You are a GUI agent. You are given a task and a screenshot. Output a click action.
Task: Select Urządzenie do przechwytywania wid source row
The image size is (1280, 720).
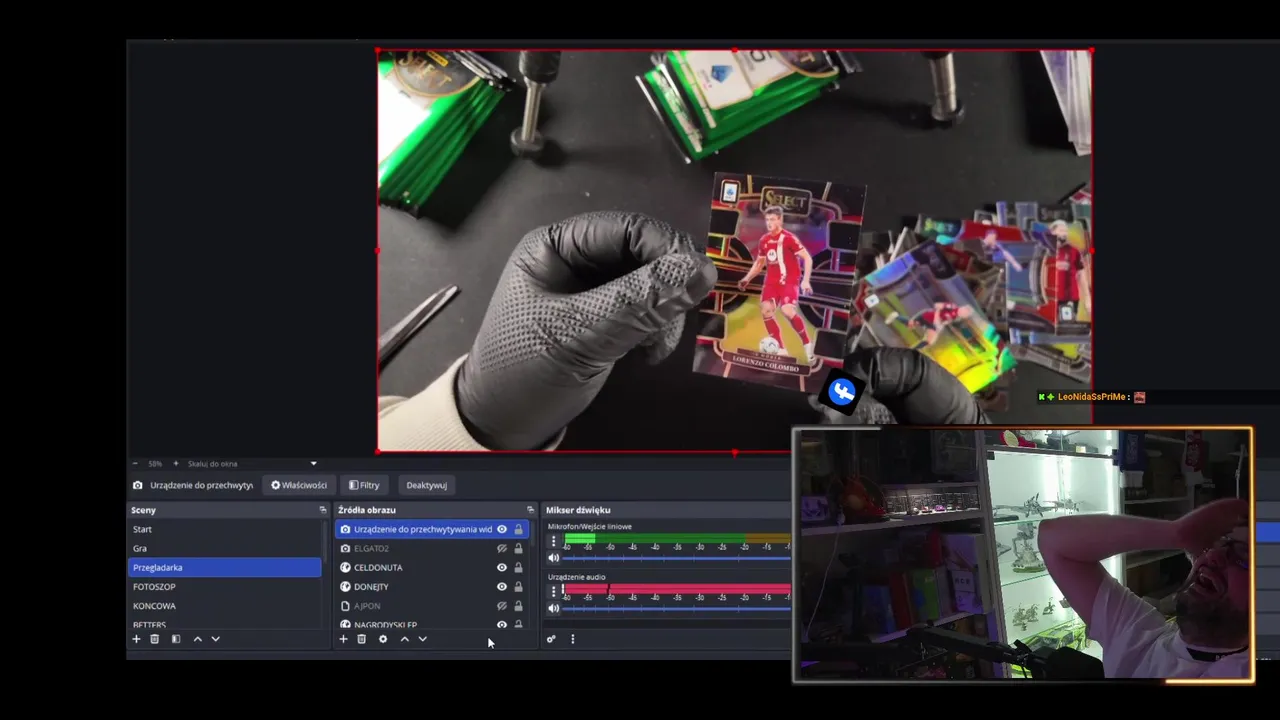(432, 529)
